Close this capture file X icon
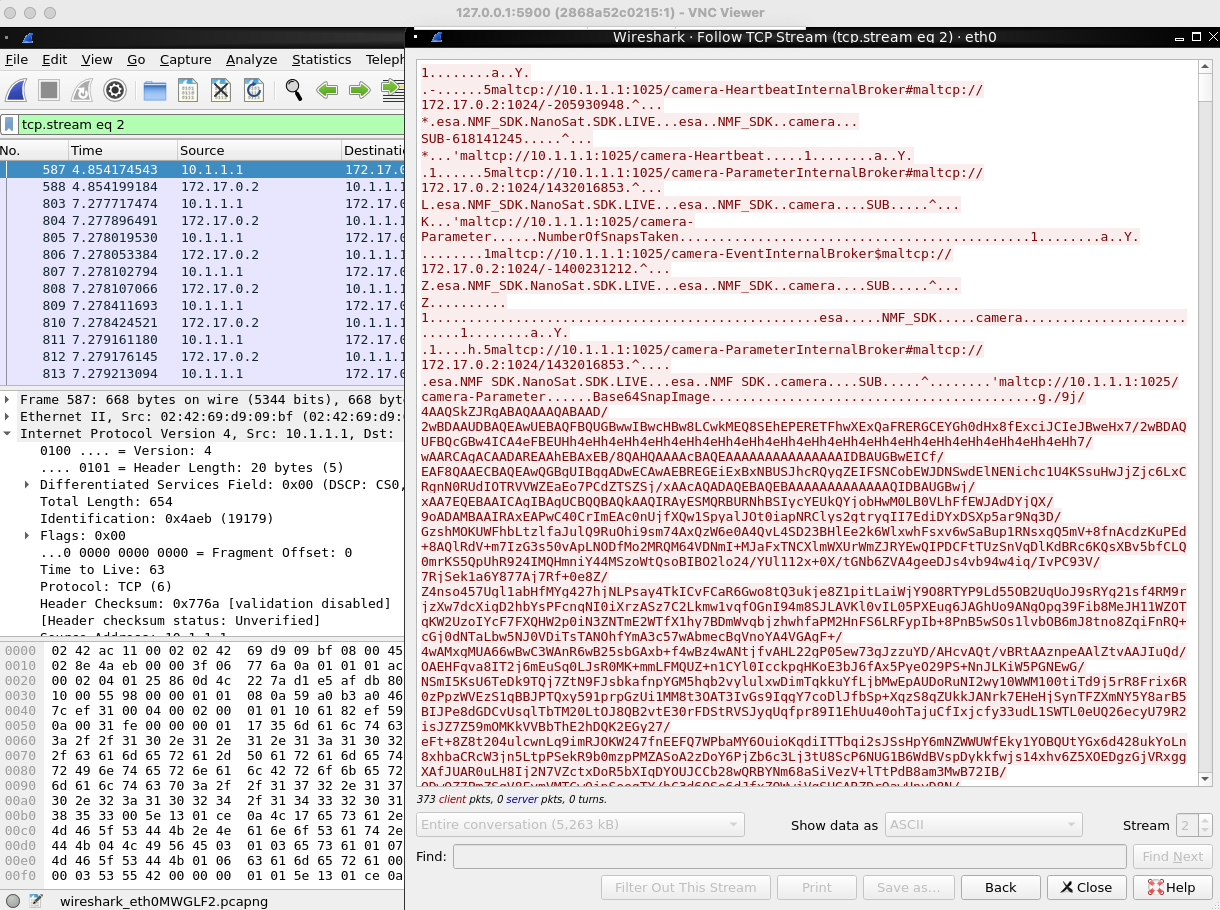Viewport: 1220px width, 910px height. tap(221, 91)
